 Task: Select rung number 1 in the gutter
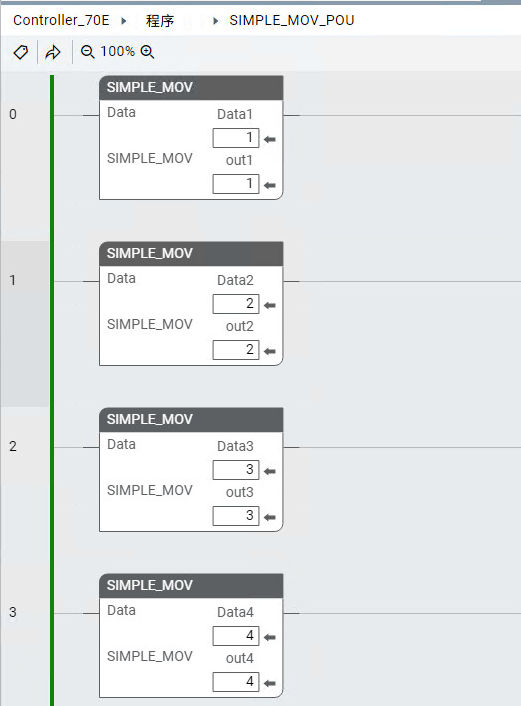click(13, 280)
